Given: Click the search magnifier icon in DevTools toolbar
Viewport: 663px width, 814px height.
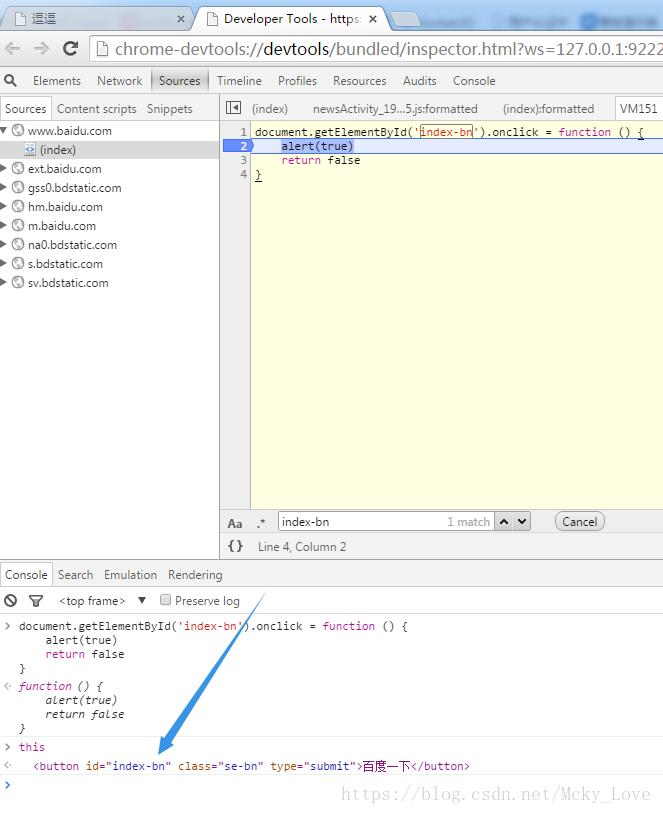Looking at the screenshot, I should pos(10,80).
